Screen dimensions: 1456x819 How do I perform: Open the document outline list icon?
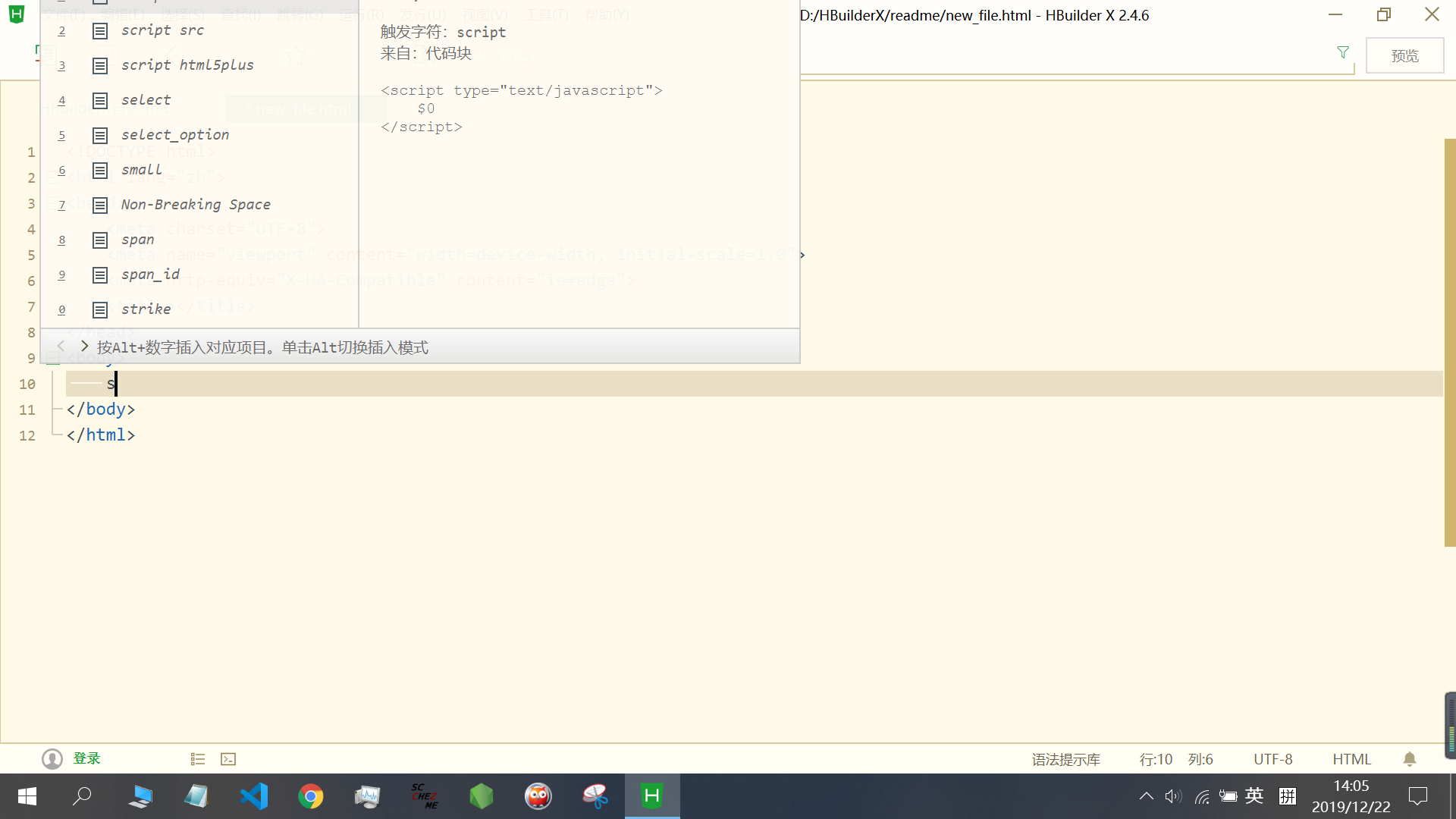point(198,759)
